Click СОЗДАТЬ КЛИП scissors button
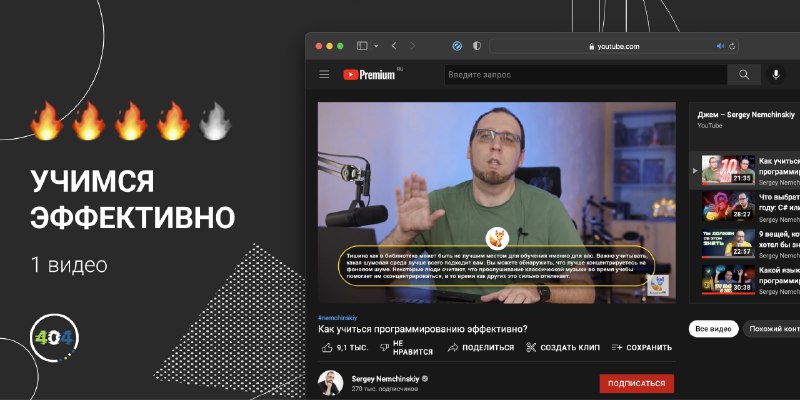This screenshot has width=800, height=400. point(563,347)
